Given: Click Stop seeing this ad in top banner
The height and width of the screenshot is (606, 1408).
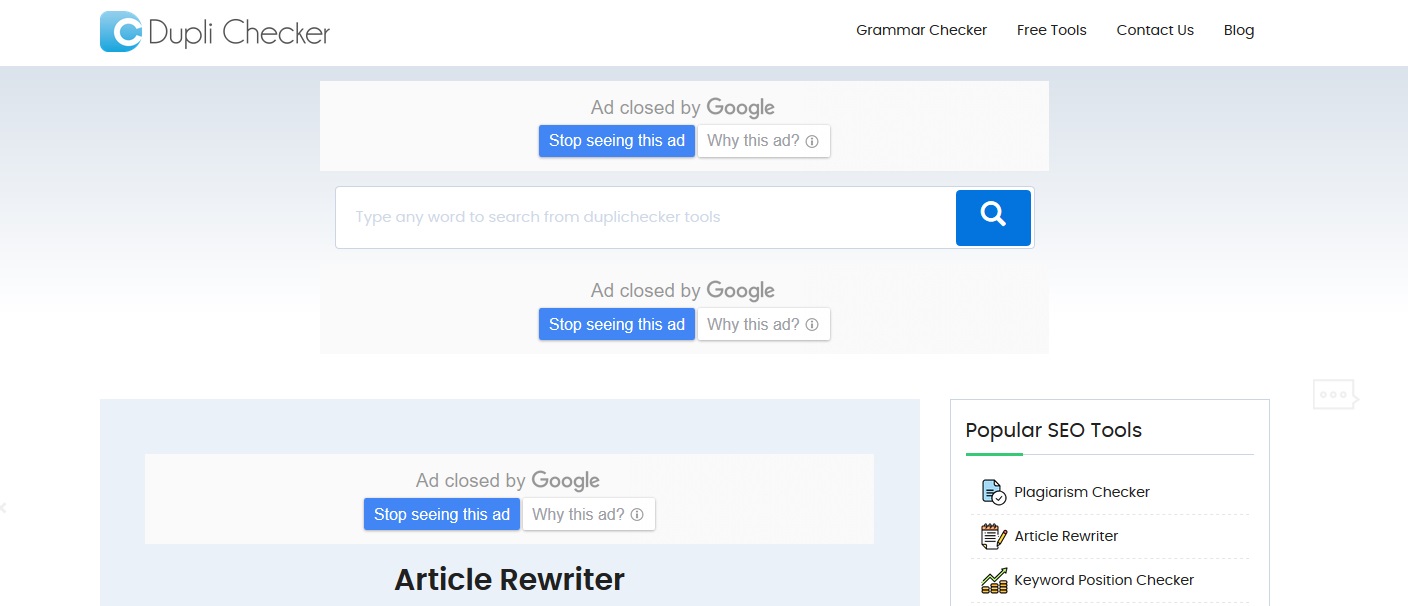Looking at the screenshot, I should coord(617,141).
